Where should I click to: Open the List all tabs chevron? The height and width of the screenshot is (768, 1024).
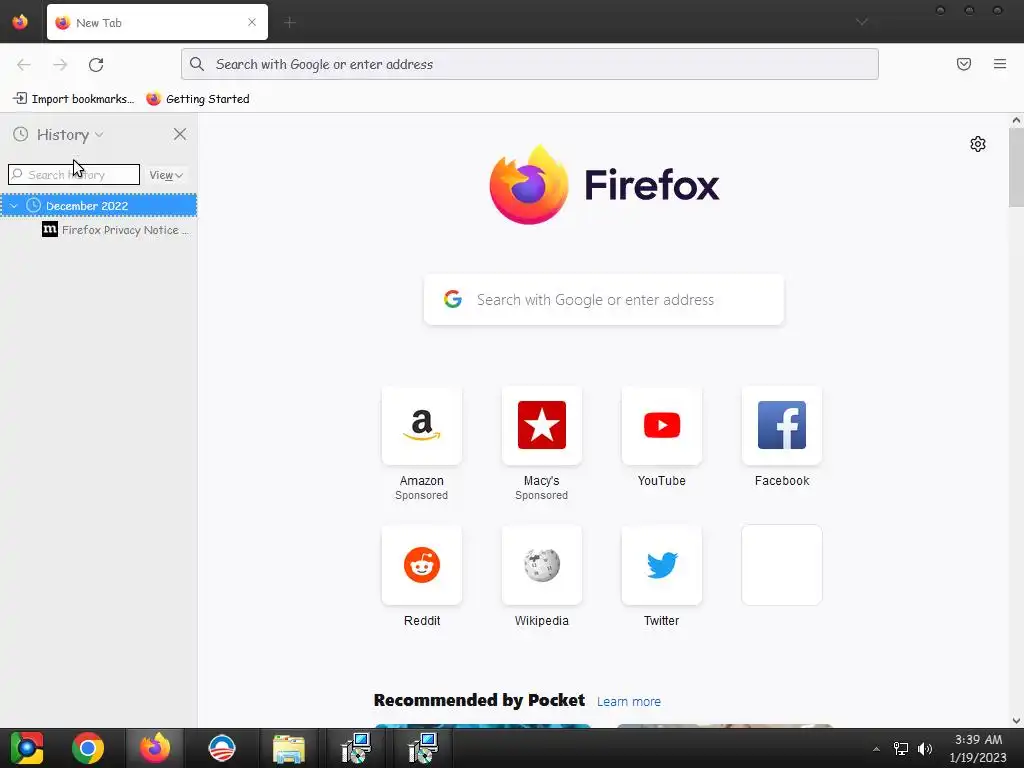coord(861,22)
